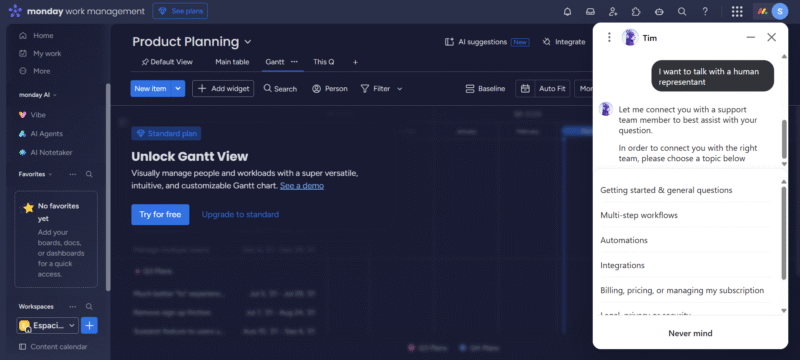Viewport: 800px width, 360px height.
Task: Open More in sidebar
Action: click(x=41, y=71)
